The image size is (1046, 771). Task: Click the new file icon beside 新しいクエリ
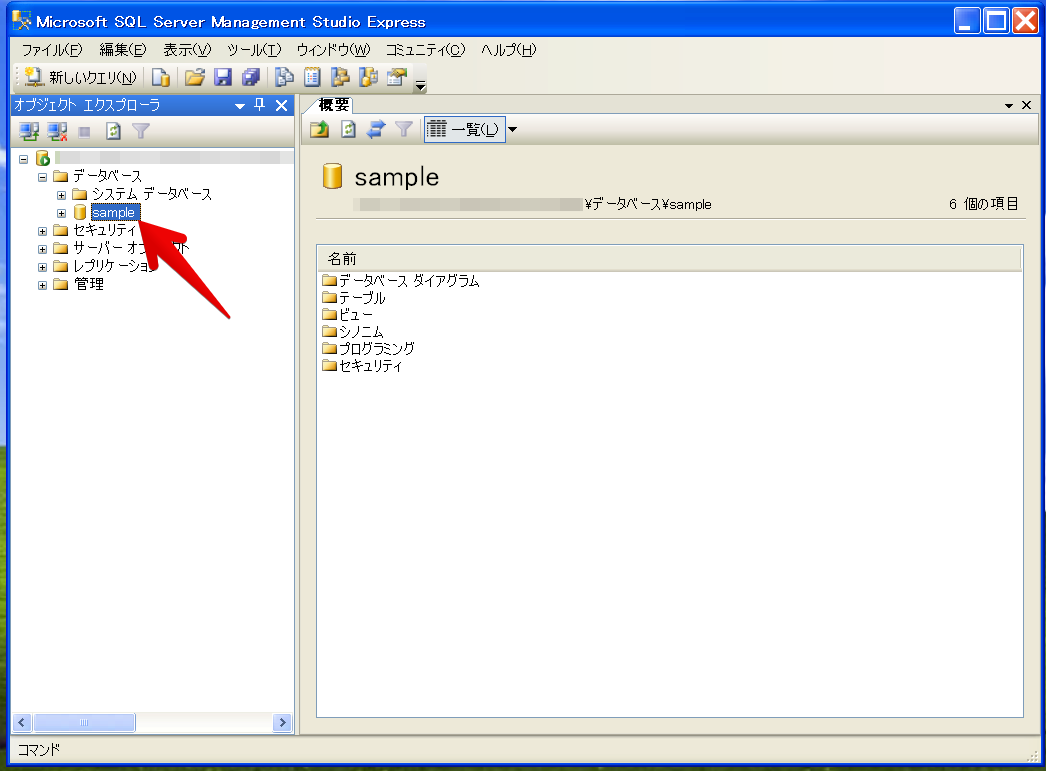160,77
